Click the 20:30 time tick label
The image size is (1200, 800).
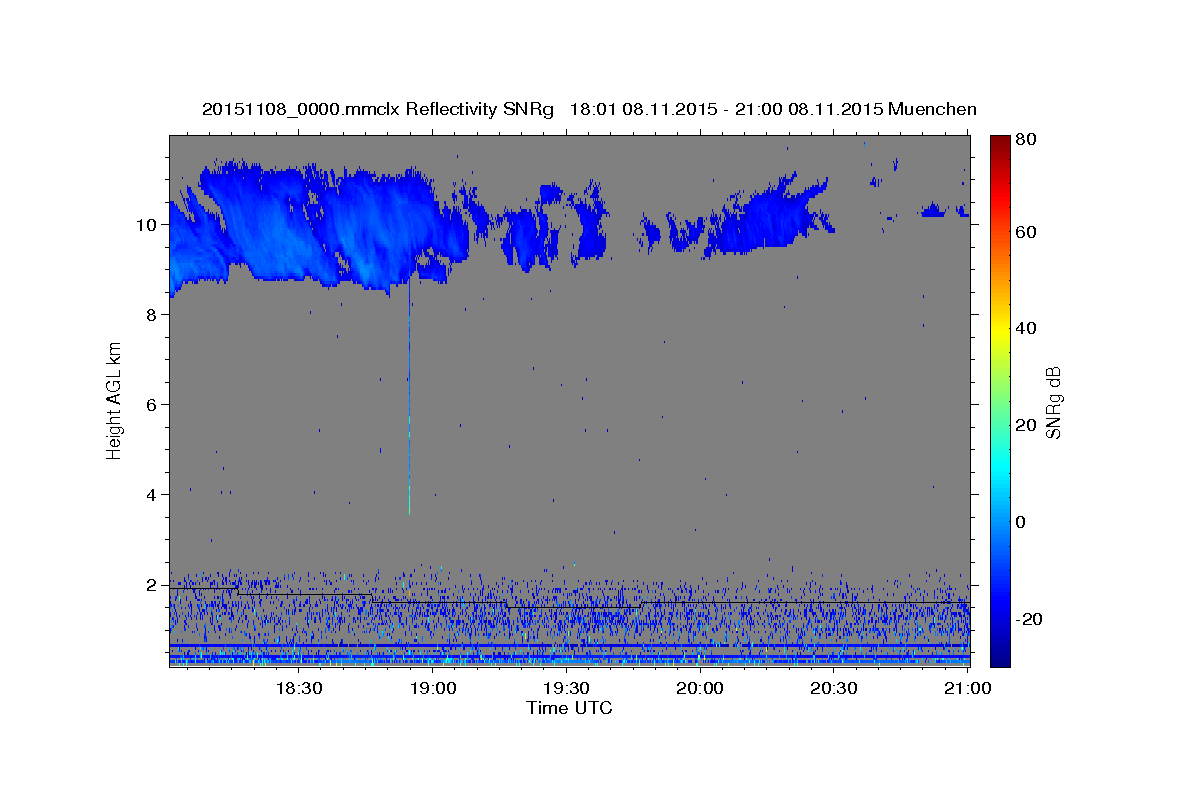point(834,689)
